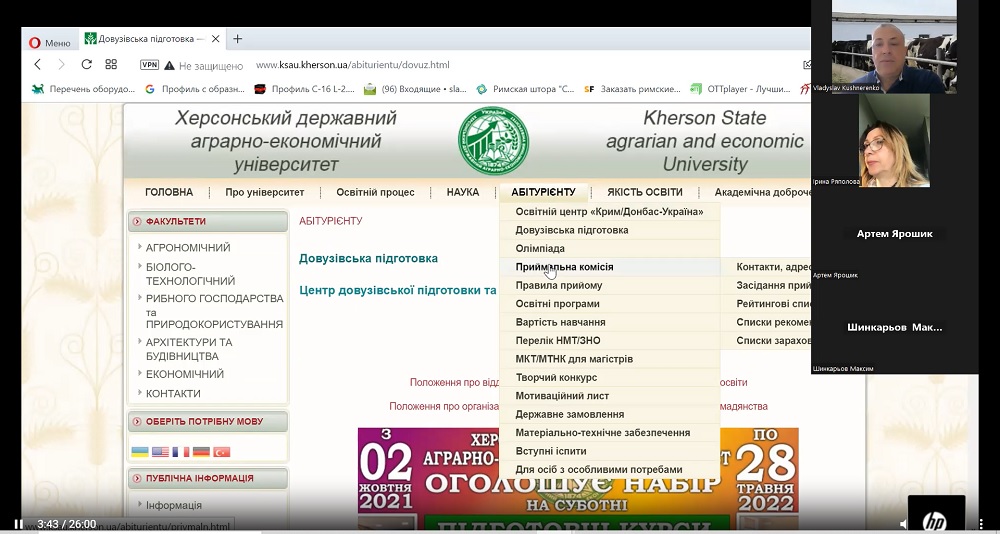Select Приймальна комісія menu entry
1000x534 pixels.
coord(610,267)
